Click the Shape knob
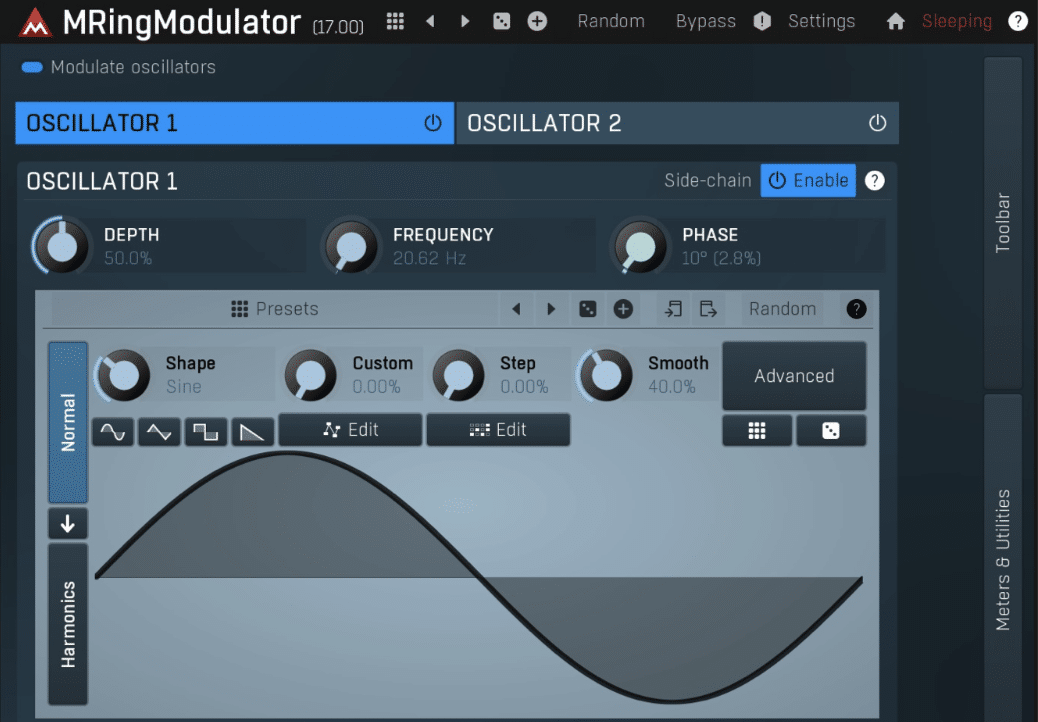 [x=123, y=375]
